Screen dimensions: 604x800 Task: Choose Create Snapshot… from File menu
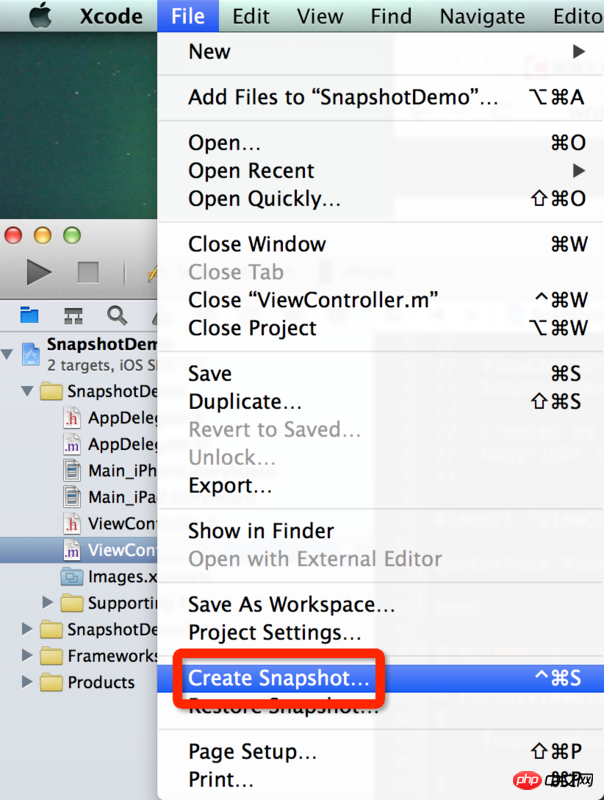click(x=279, y=678)
